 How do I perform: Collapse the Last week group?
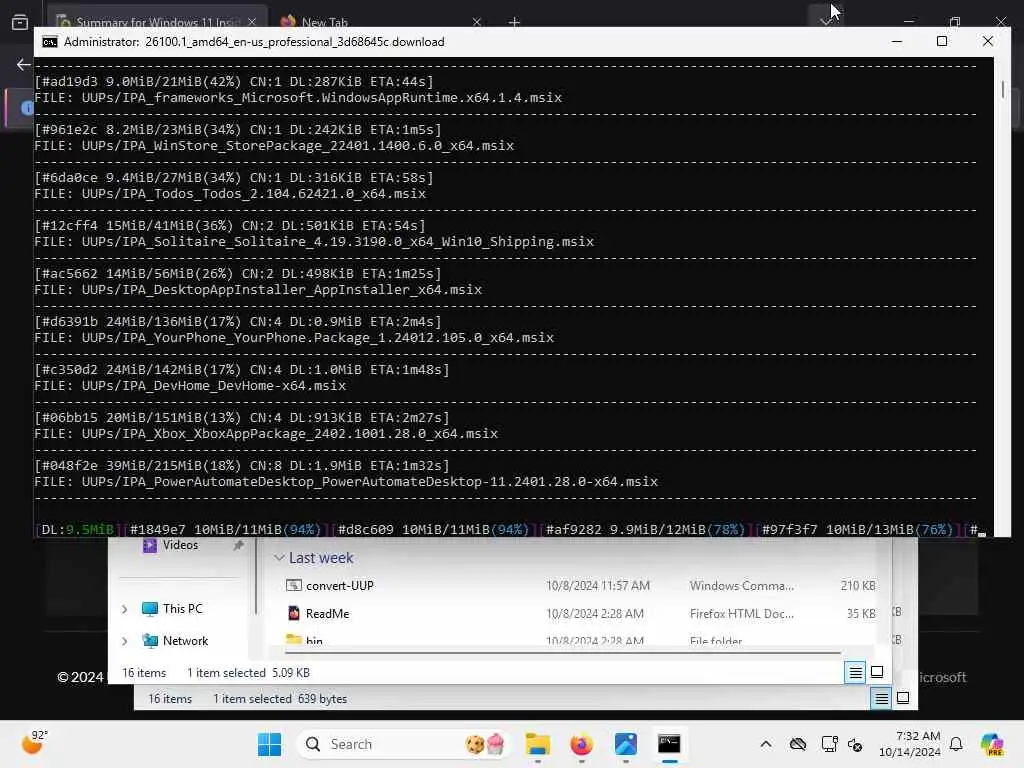click(x=279, y=558)
